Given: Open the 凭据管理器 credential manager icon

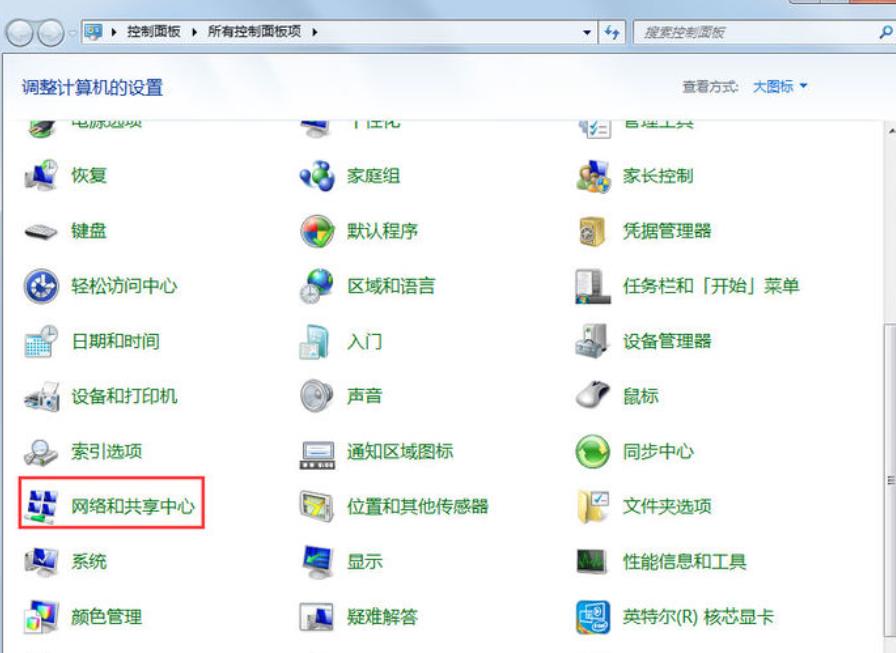Looking at the screenshot, I should [x=593, y=231].
